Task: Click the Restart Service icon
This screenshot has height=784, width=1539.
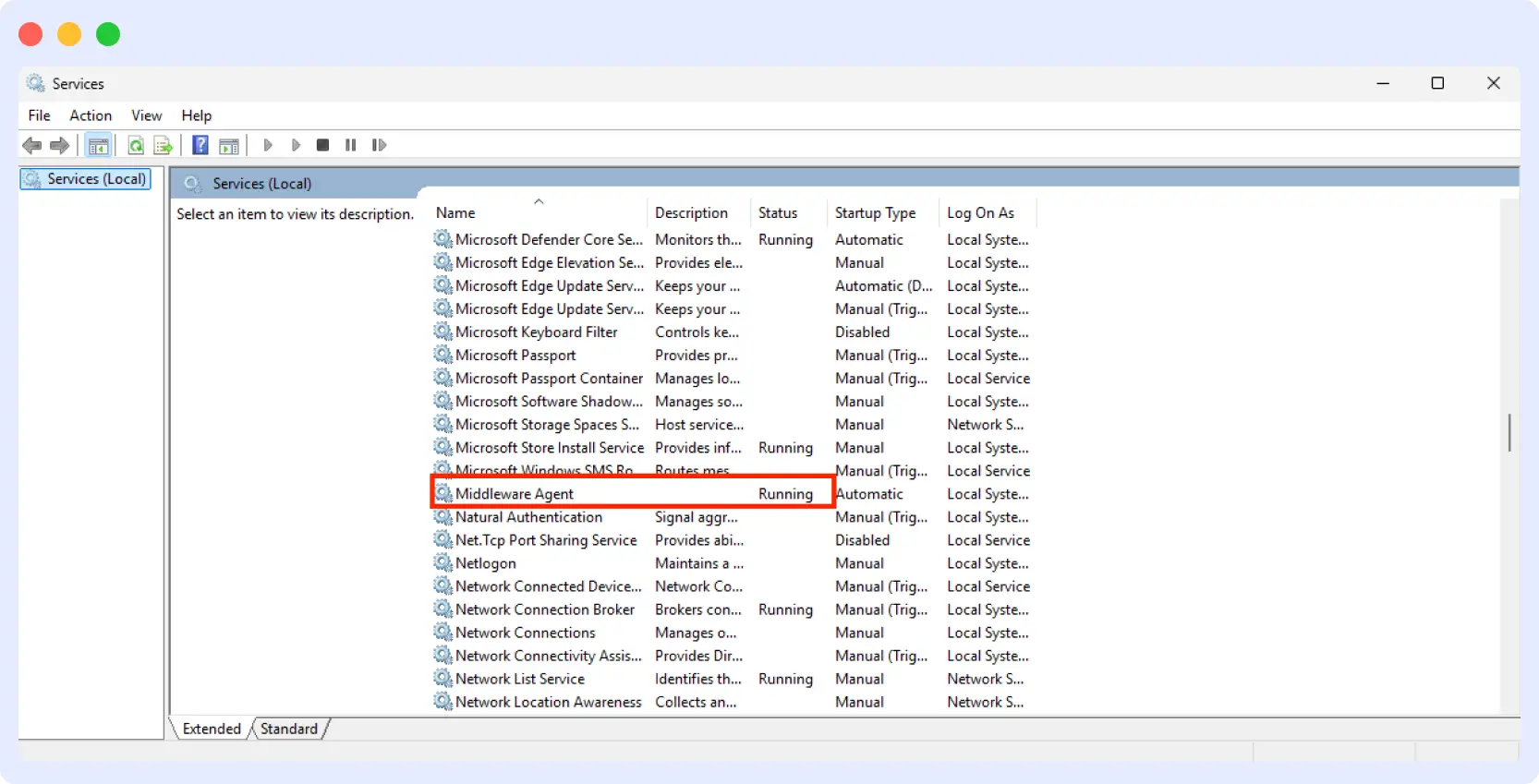Action: point(379,145)
